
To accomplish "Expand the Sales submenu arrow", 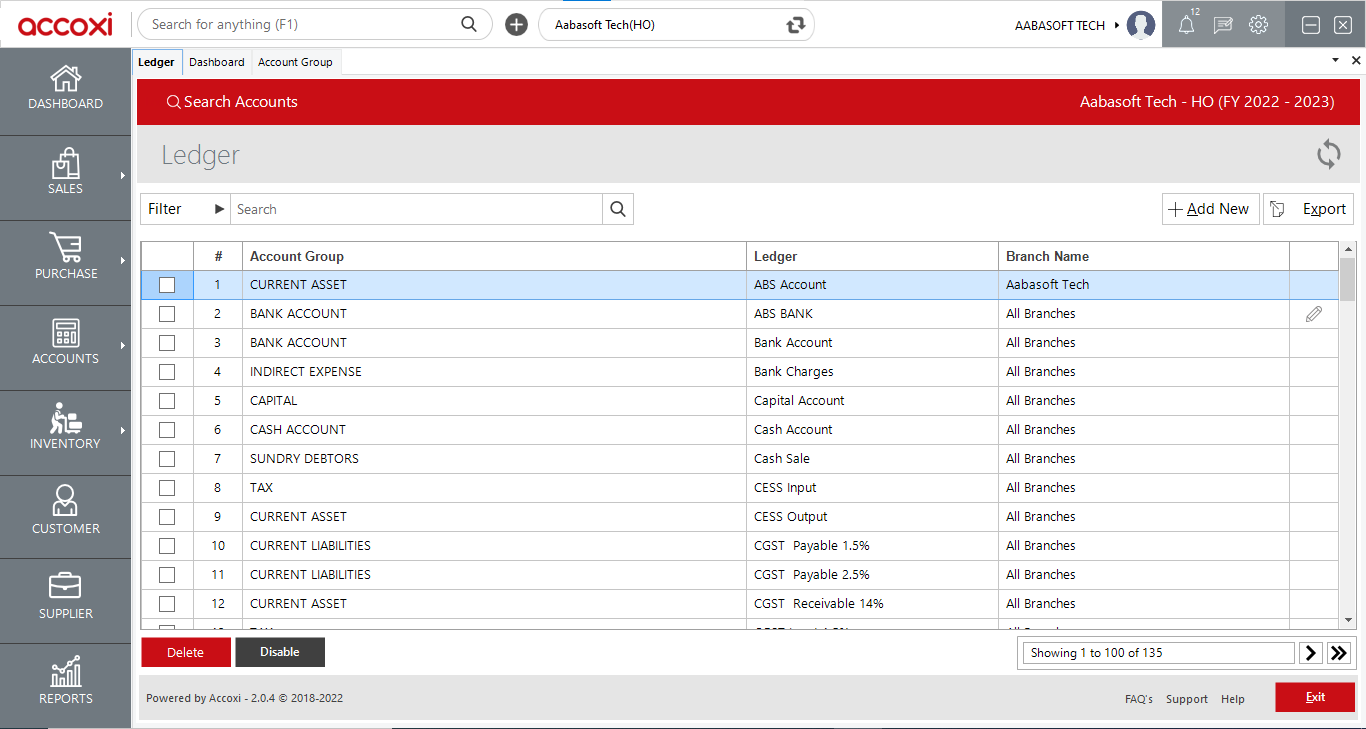I will pyautogui.click(x=123, y=175).
